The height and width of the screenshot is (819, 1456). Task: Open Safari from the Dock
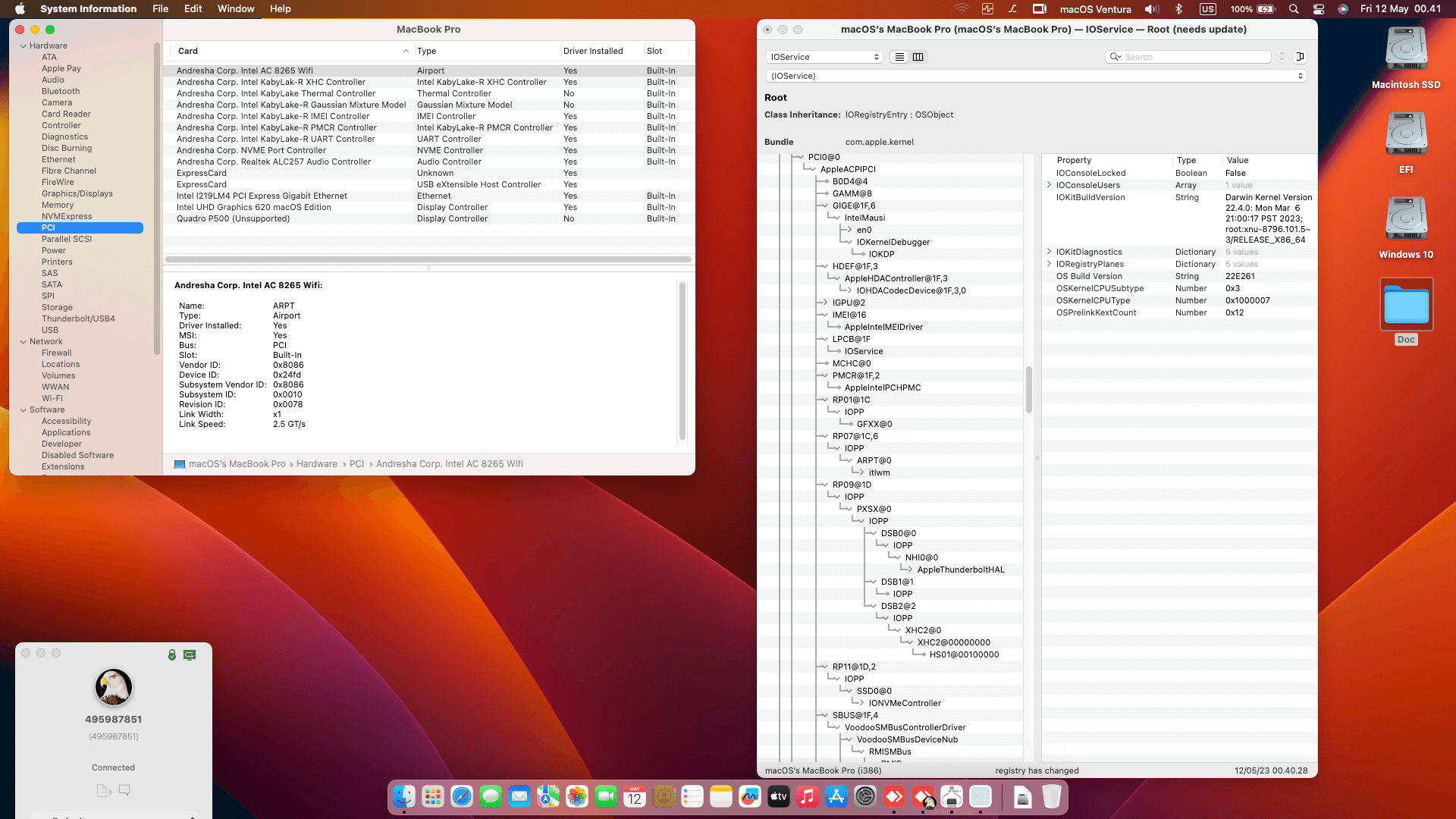(461, 797)
